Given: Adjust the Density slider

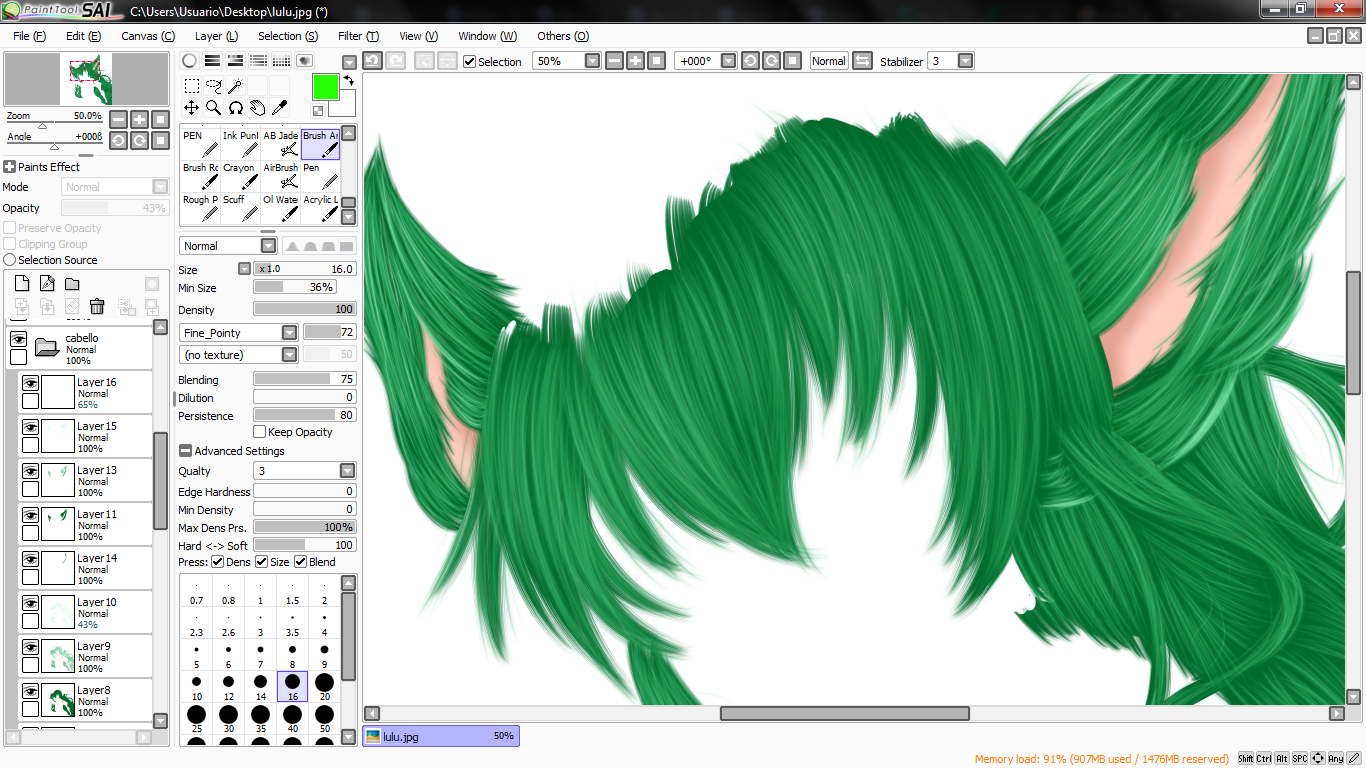Looking at the screenshot, I should [305, 309].
